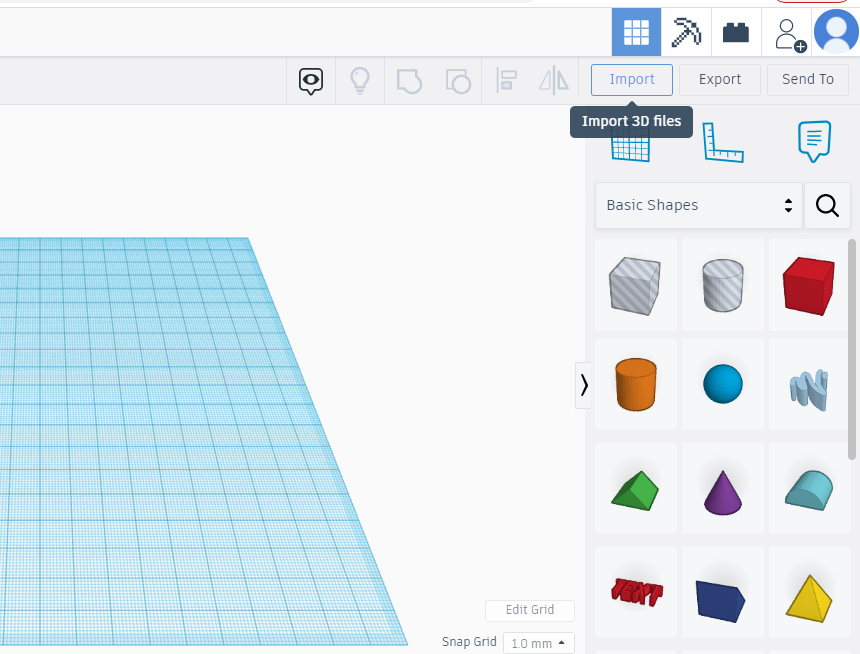860x654 pixels.
Task: Open the shape search magnifier
Action: 827,205
